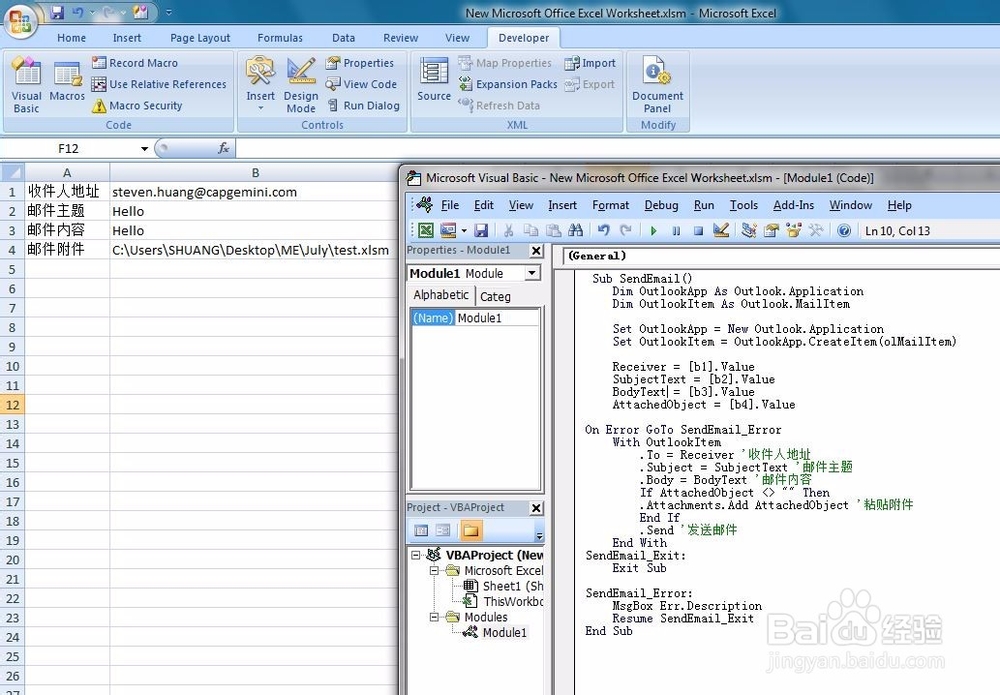Open the VBA Add-Ins menu
The width and height of the screenshot is (1000, 695).
(x=793, y=205)
